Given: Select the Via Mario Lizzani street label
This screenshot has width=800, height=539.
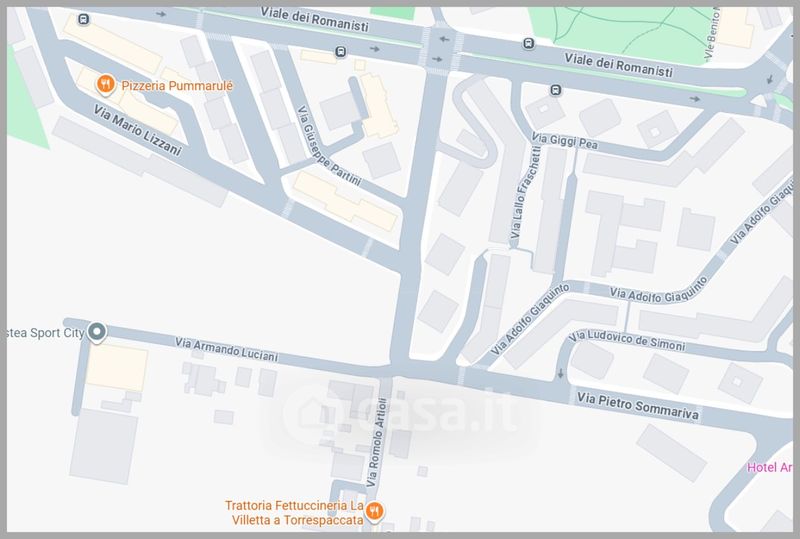Looking at the screenshot, I should tap(137, 130).
